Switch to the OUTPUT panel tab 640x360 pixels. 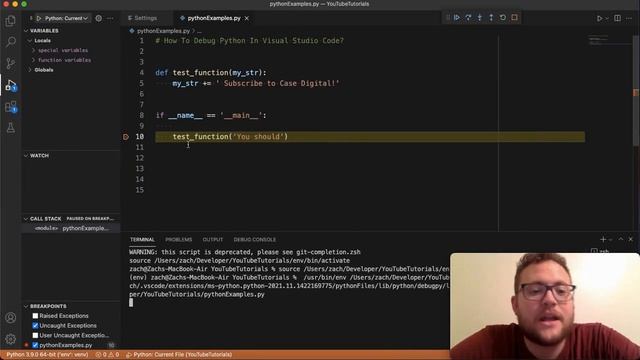tap(213, 240)
